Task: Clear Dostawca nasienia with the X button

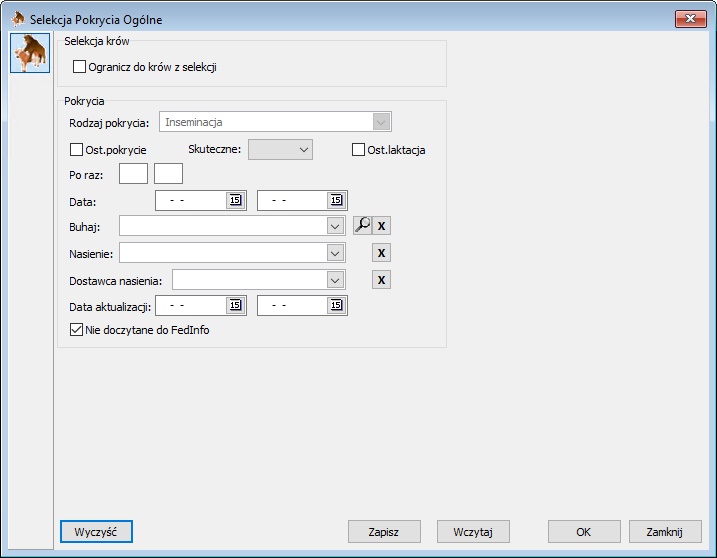Action: coord(382,280)
